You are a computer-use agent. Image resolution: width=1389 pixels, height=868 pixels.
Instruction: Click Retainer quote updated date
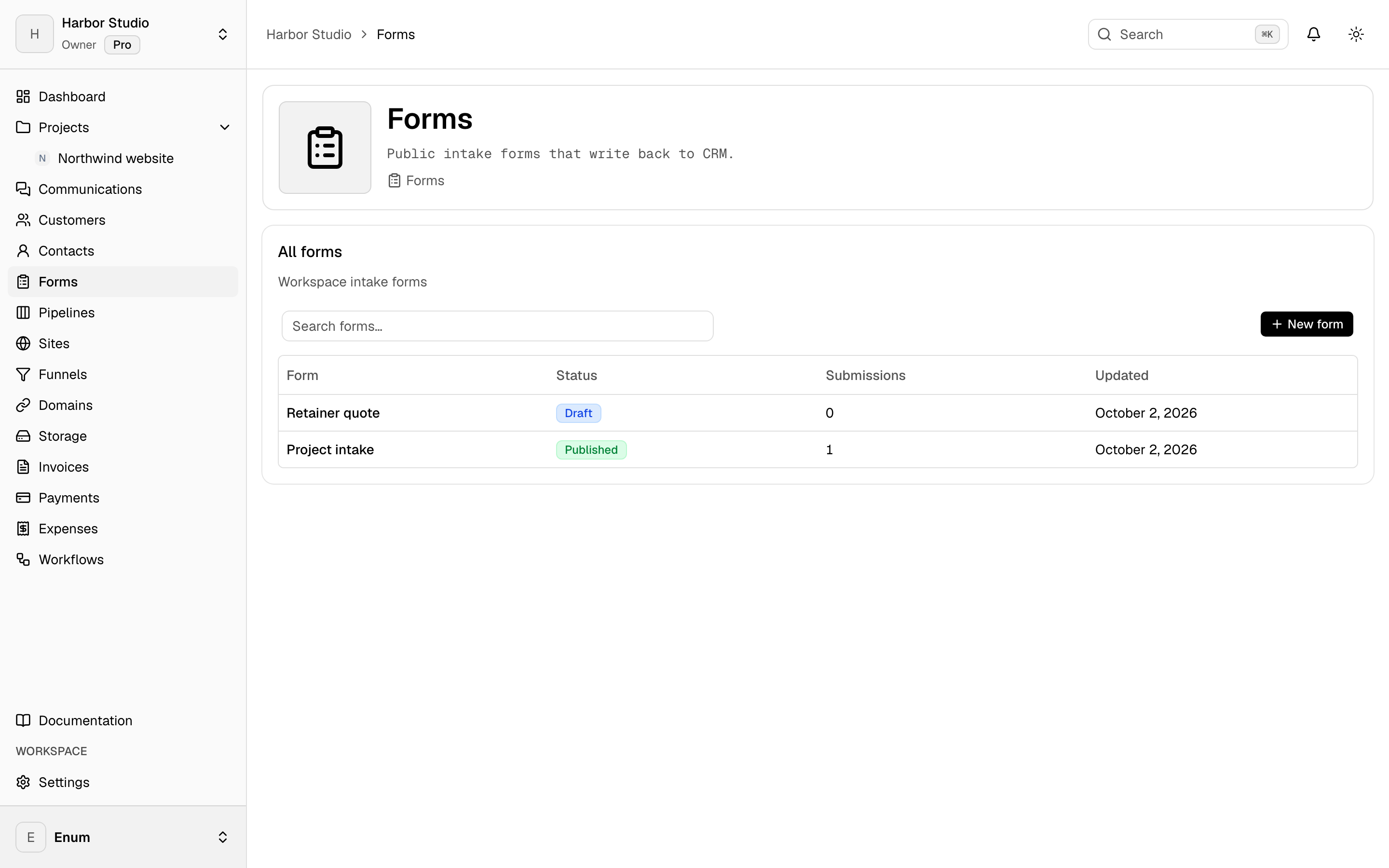click(x=1145, y=413)
